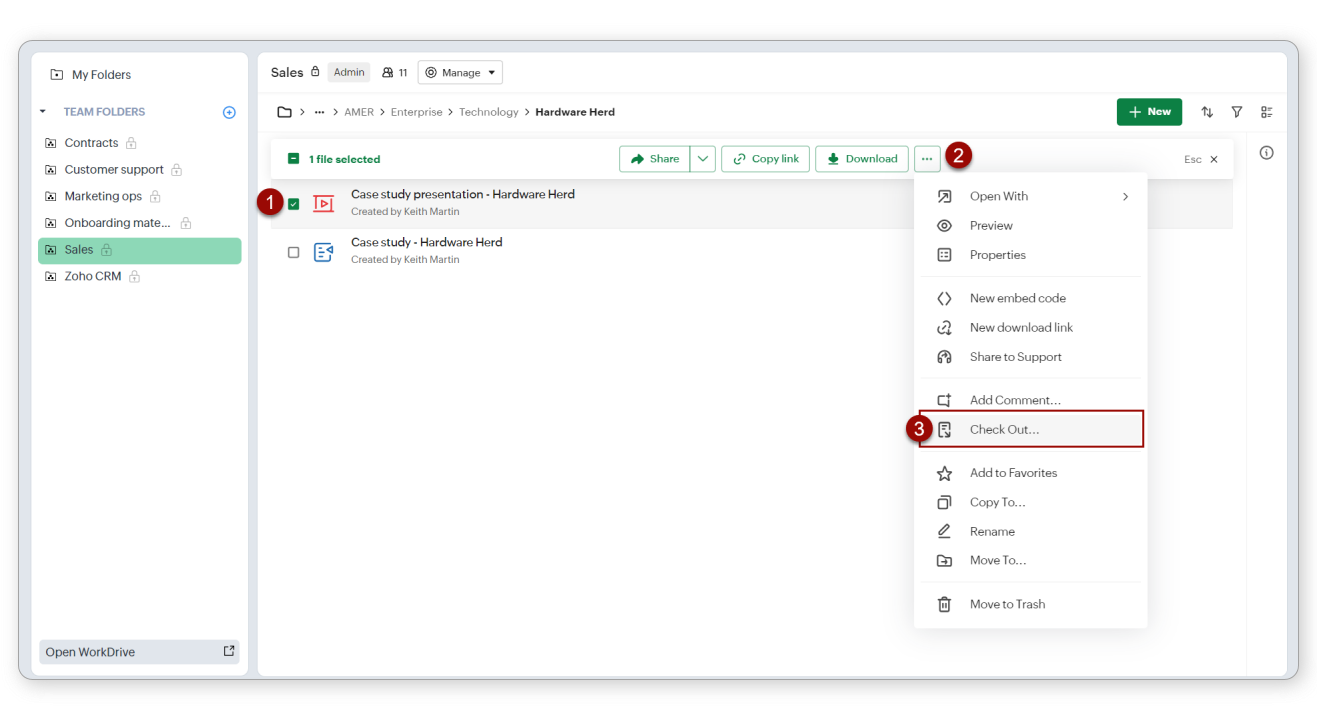
Task: Add a new team folder with plus icon
Action: (x=229, y=112)
